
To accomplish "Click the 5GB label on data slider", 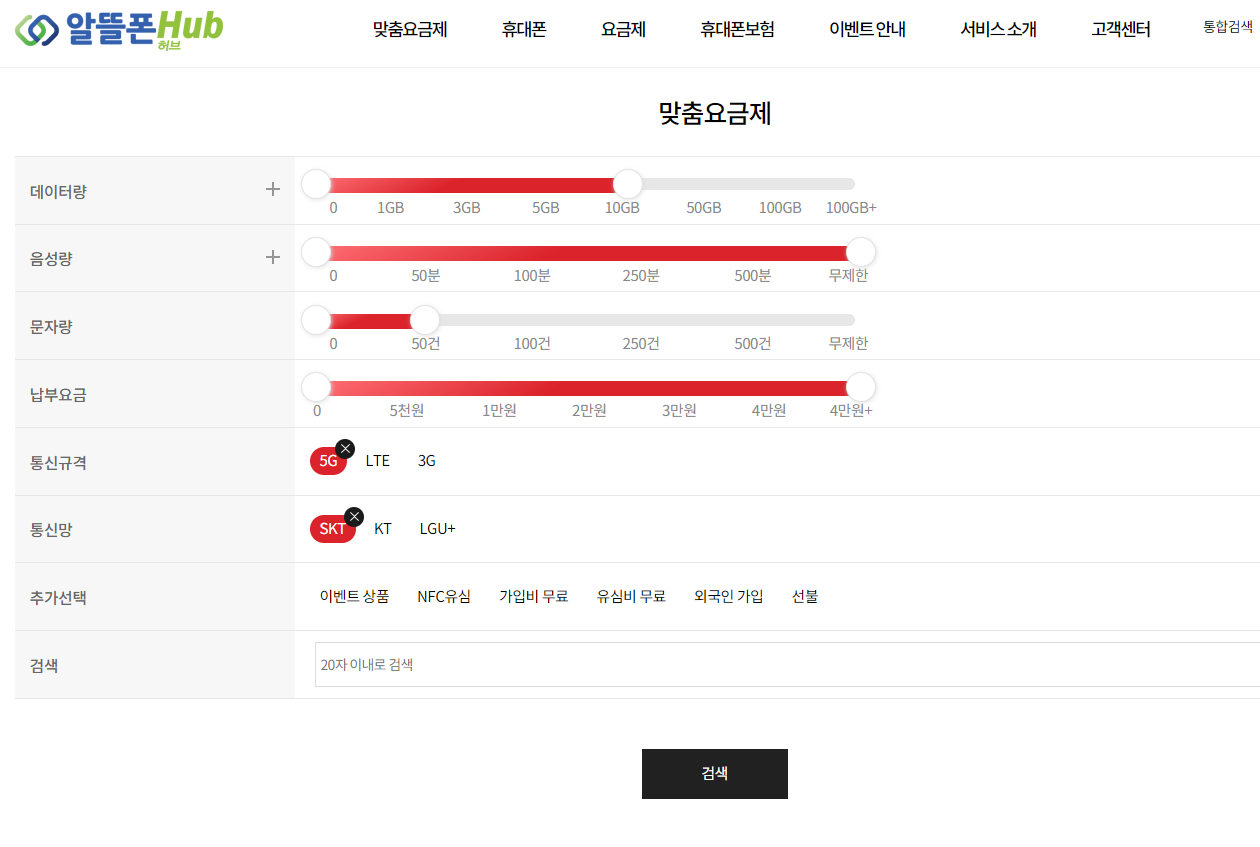I will coord(545,208).
